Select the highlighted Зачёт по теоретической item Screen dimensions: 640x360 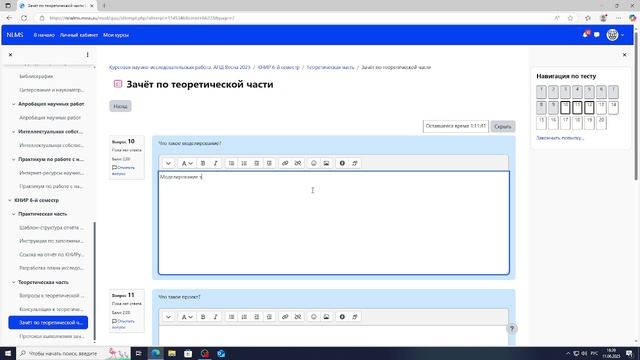48,322
